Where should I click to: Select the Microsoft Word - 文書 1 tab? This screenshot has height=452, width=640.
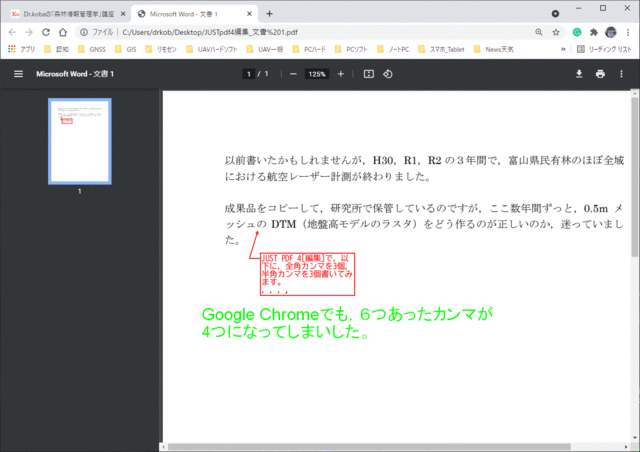194,14
